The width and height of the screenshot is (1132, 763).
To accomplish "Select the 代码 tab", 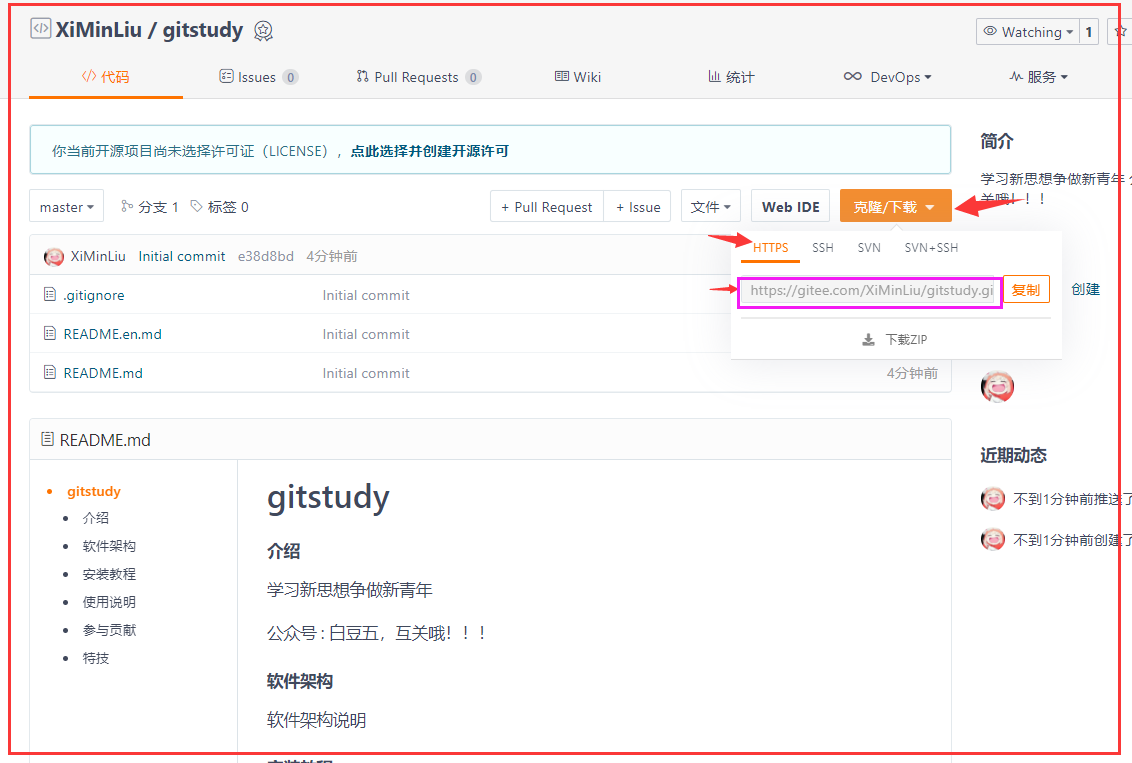I will click(x=105, y=77).
